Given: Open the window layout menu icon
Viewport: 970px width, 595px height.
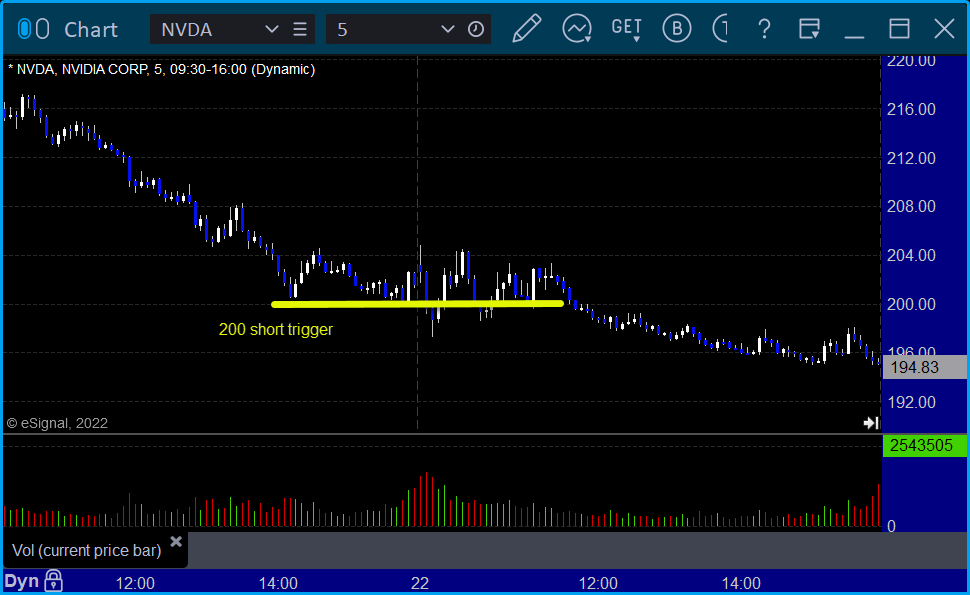Looking at the screenshot, I should pyautogui.click(x=809, y=29).
